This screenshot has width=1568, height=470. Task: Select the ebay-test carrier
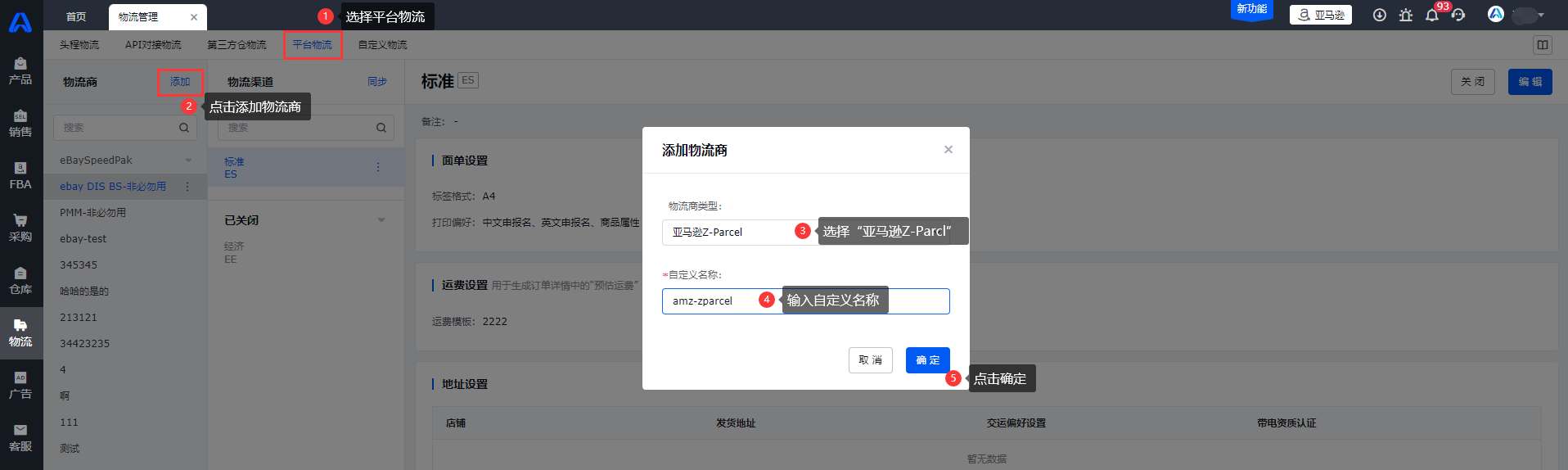125,239
